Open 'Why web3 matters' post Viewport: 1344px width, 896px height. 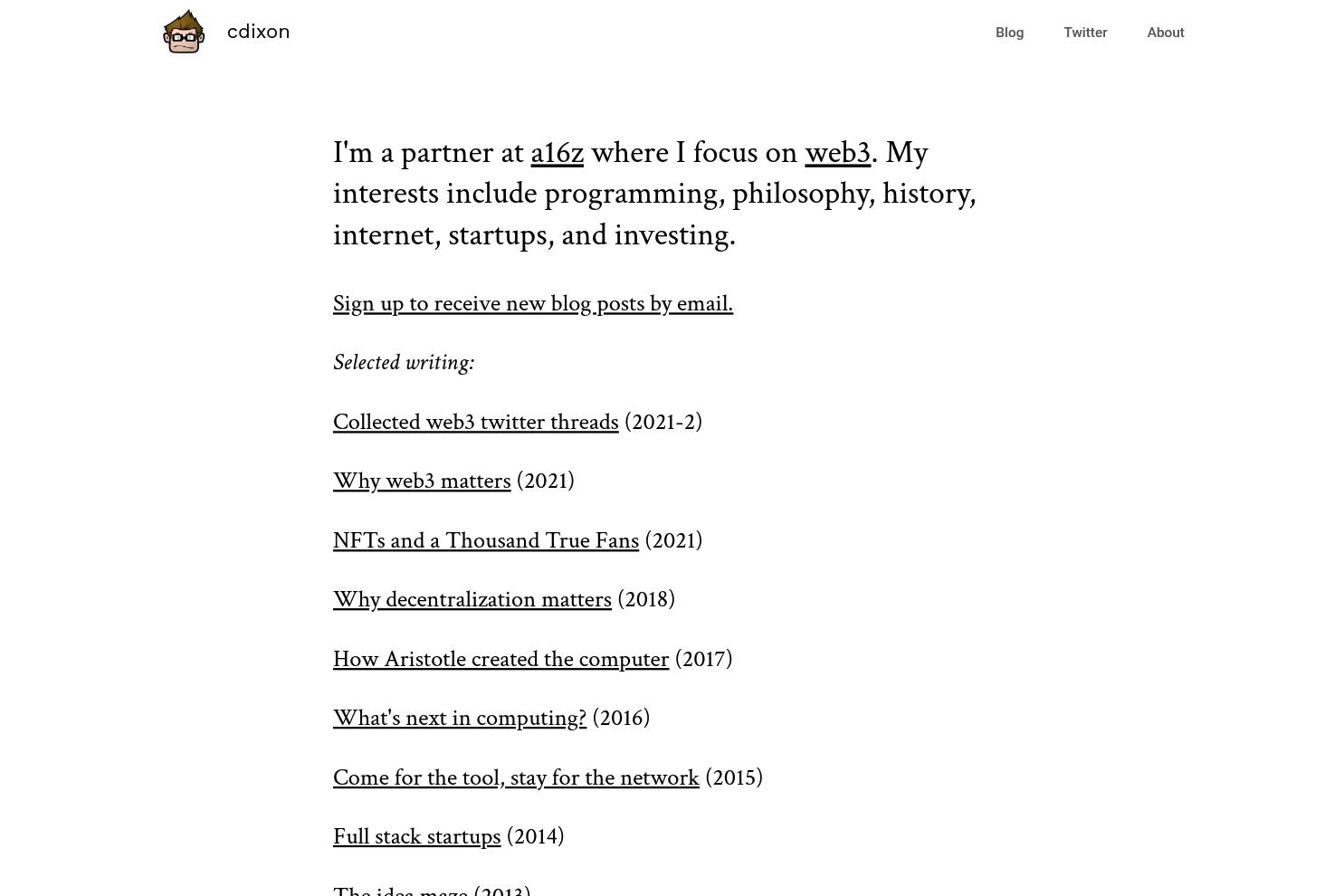pos(422,481)
